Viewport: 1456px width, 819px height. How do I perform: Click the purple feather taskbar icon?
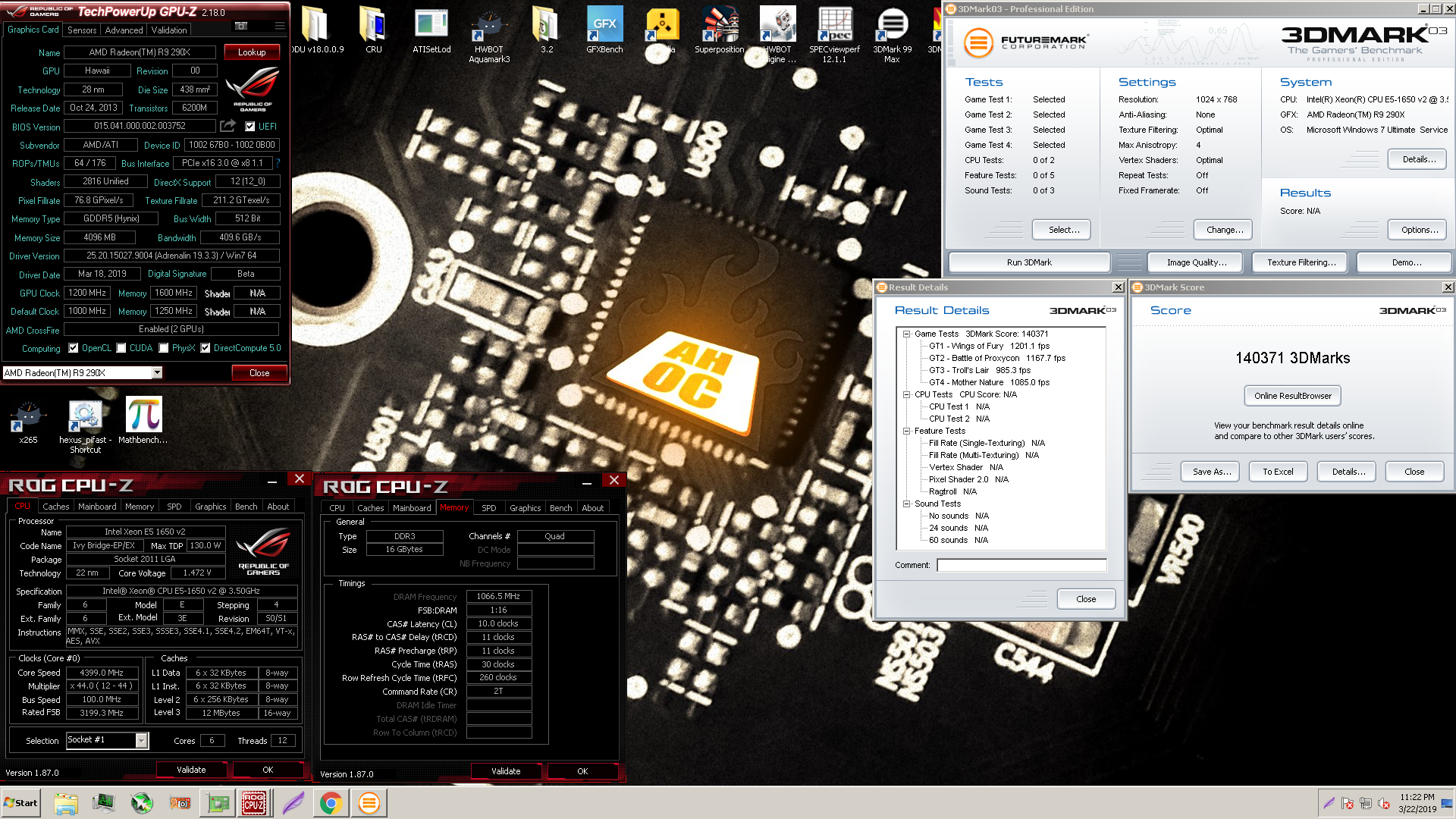(x=293, y=803)
